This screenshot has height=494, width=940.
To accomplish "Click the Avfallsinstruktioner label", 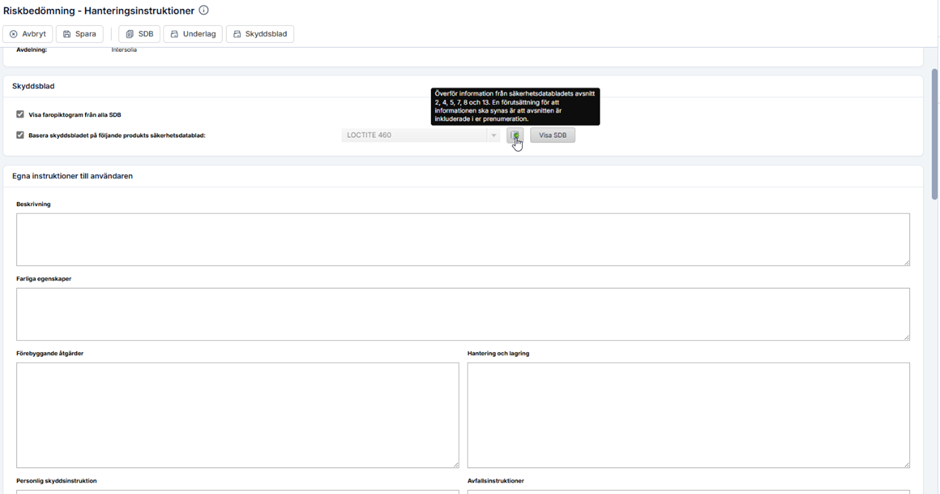I will [496, 481].
